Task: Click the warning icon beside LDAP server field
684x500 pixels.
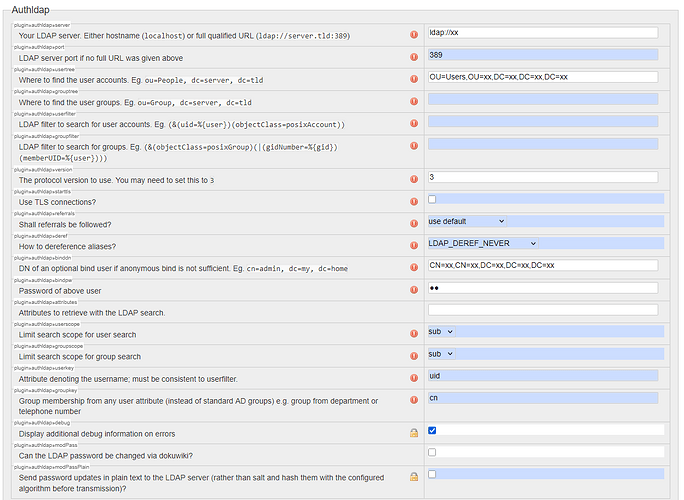Action: point(414,35)
